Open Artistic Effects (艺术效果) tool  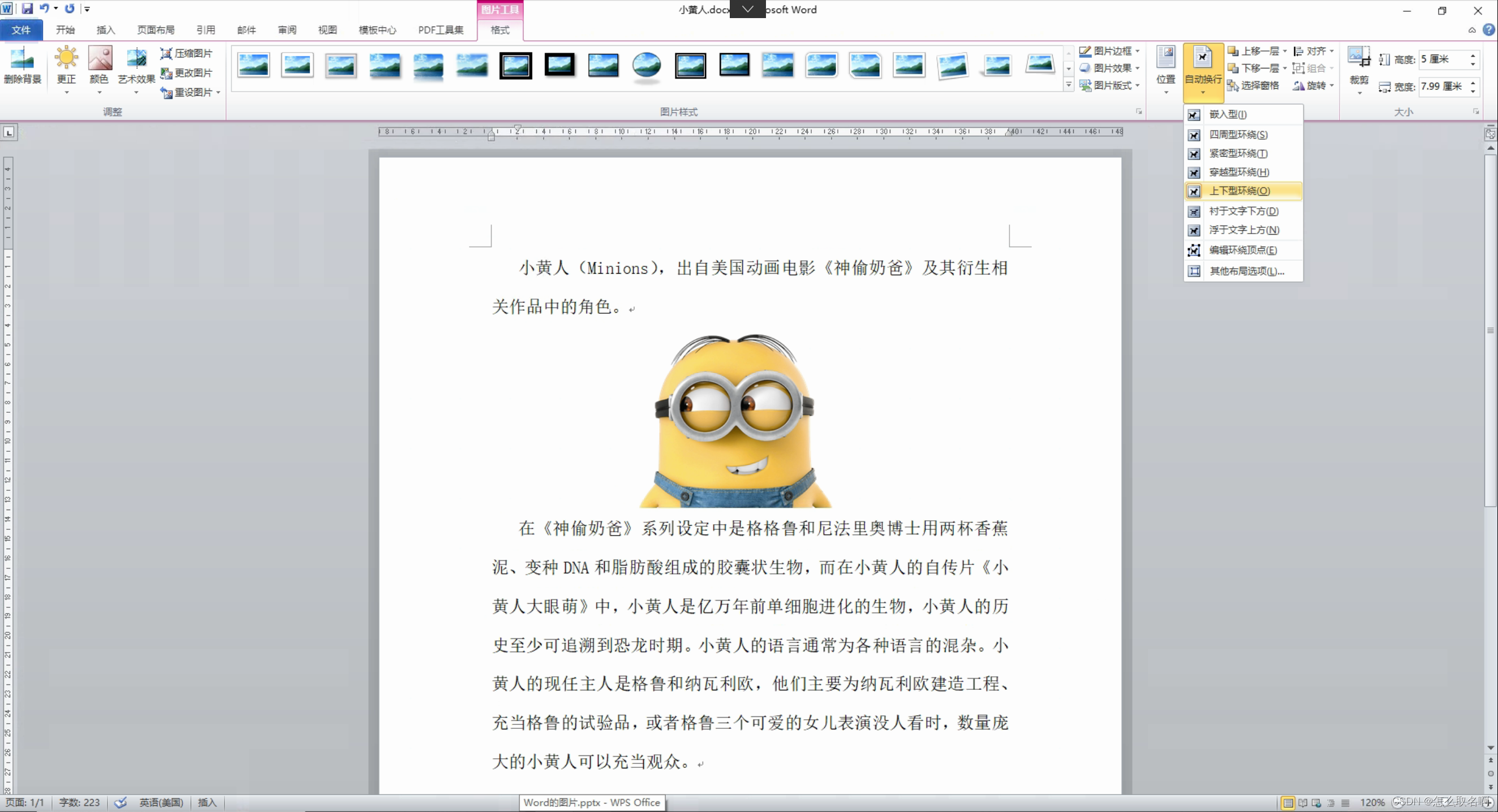tap(136, 60)
